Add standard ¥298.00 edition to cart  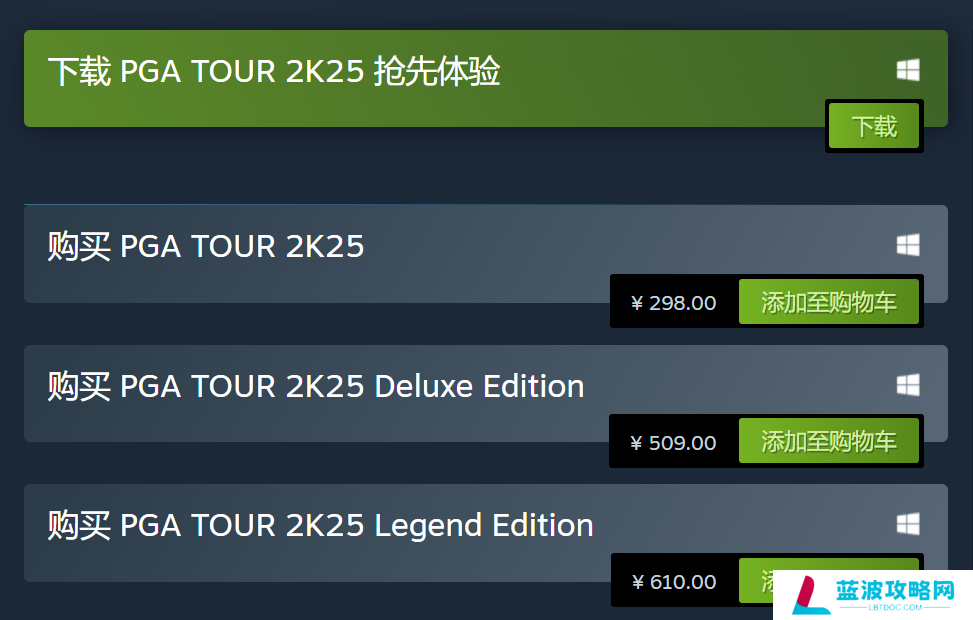click(x=828, y=302)
